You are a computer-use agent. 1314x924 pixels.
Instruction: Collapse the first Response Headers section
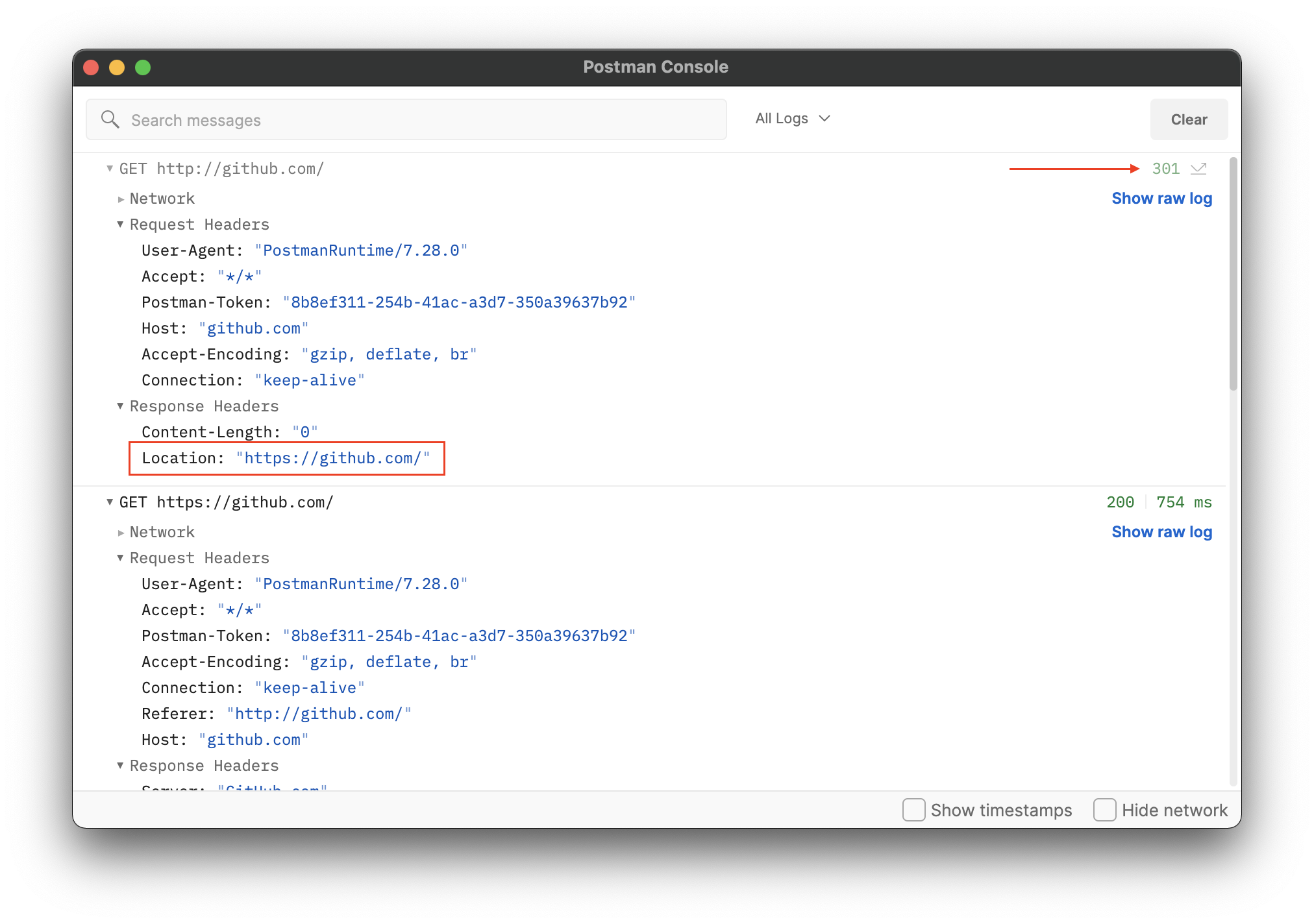click(120, 406)
